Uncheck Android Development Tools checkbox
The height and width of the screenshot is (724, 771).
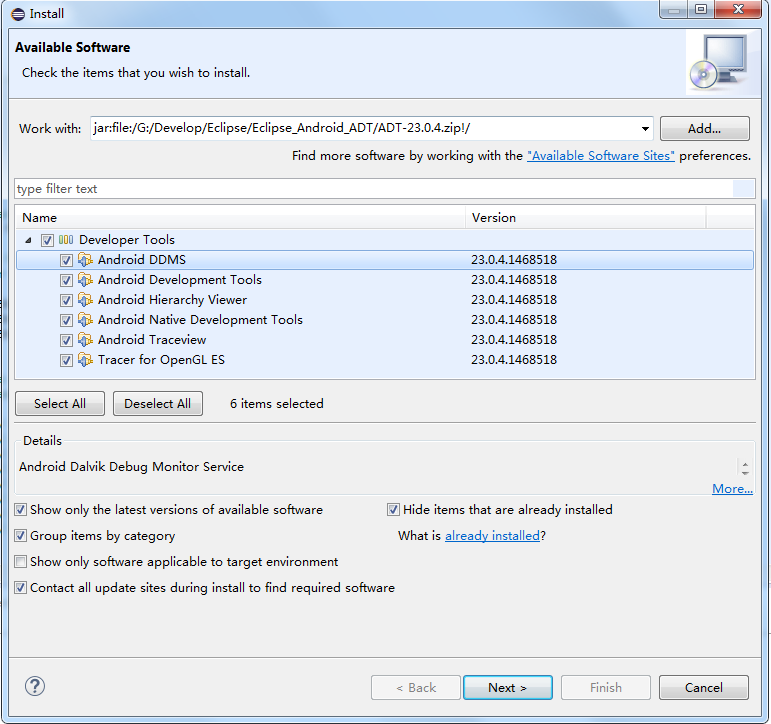[66, 280]
